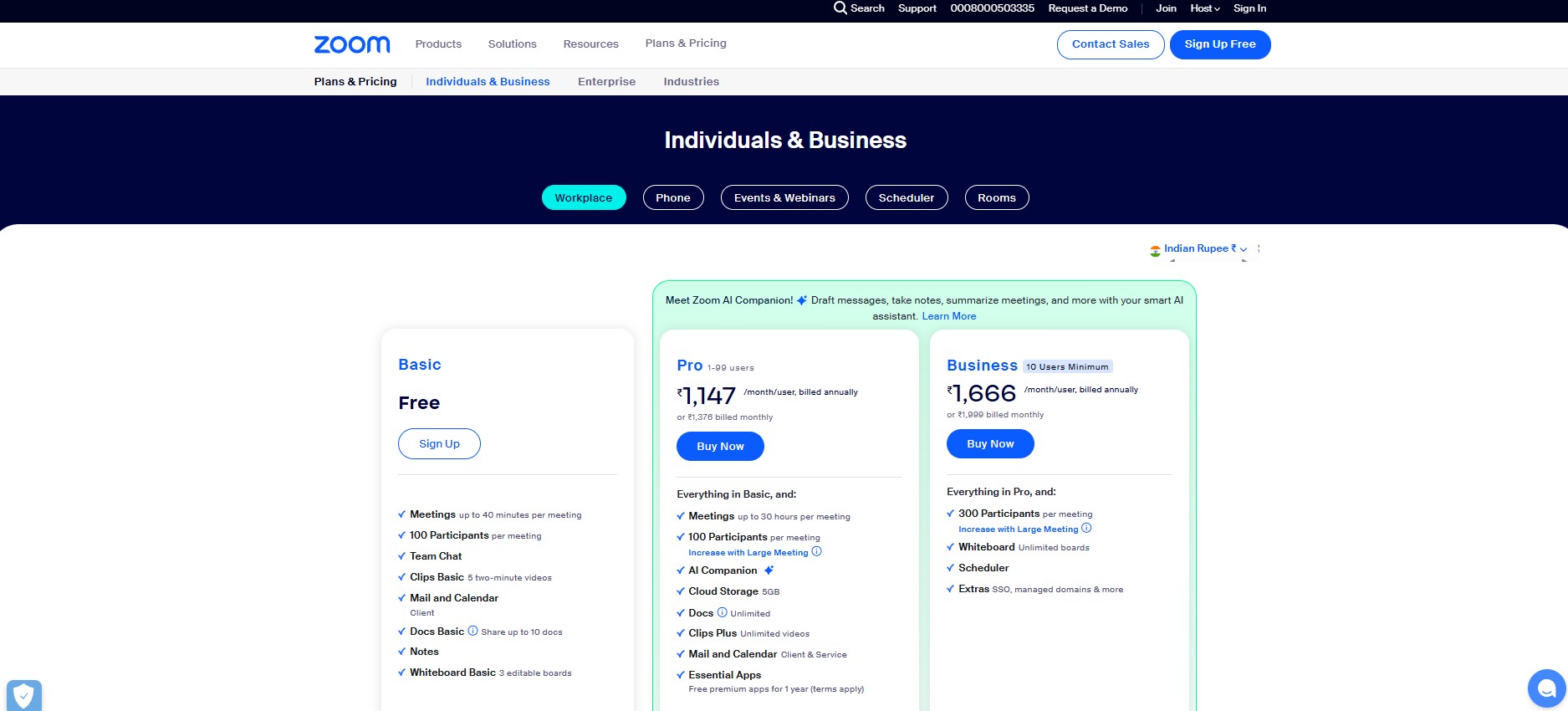Image resolution: width=1568 pixels, height=711 pixels.
Task: Select the Workplace pill tab
Action: pos(584,197)
